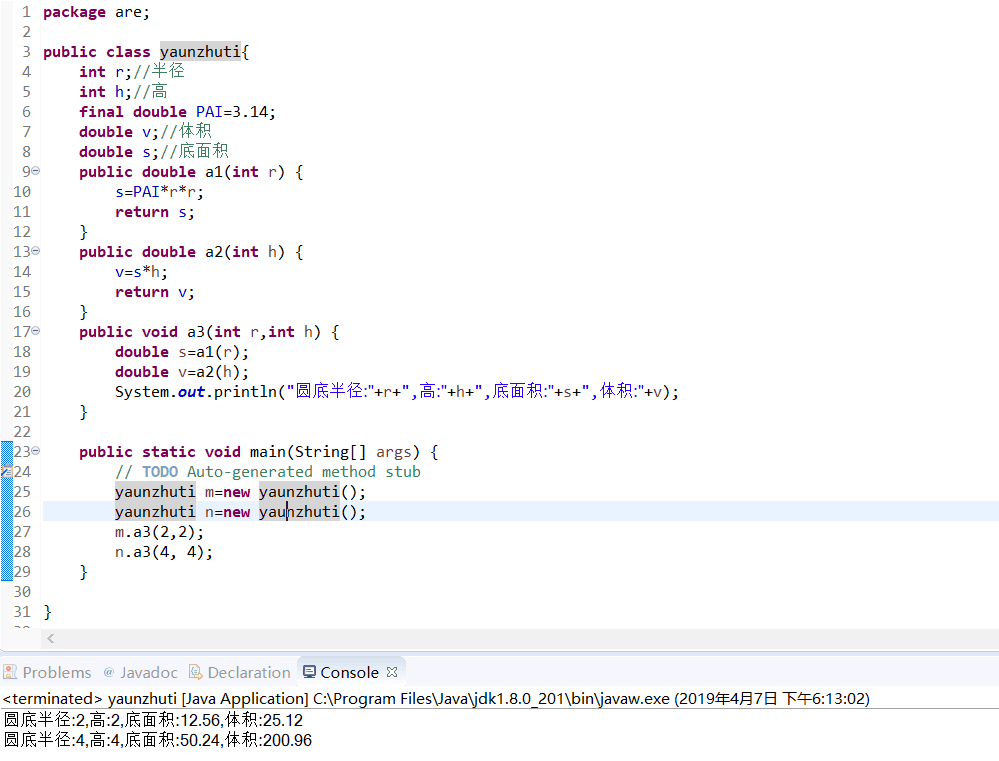Click console output line with 体积:200.96
This screenshot has width=999, height=761.
click(158, 740)
